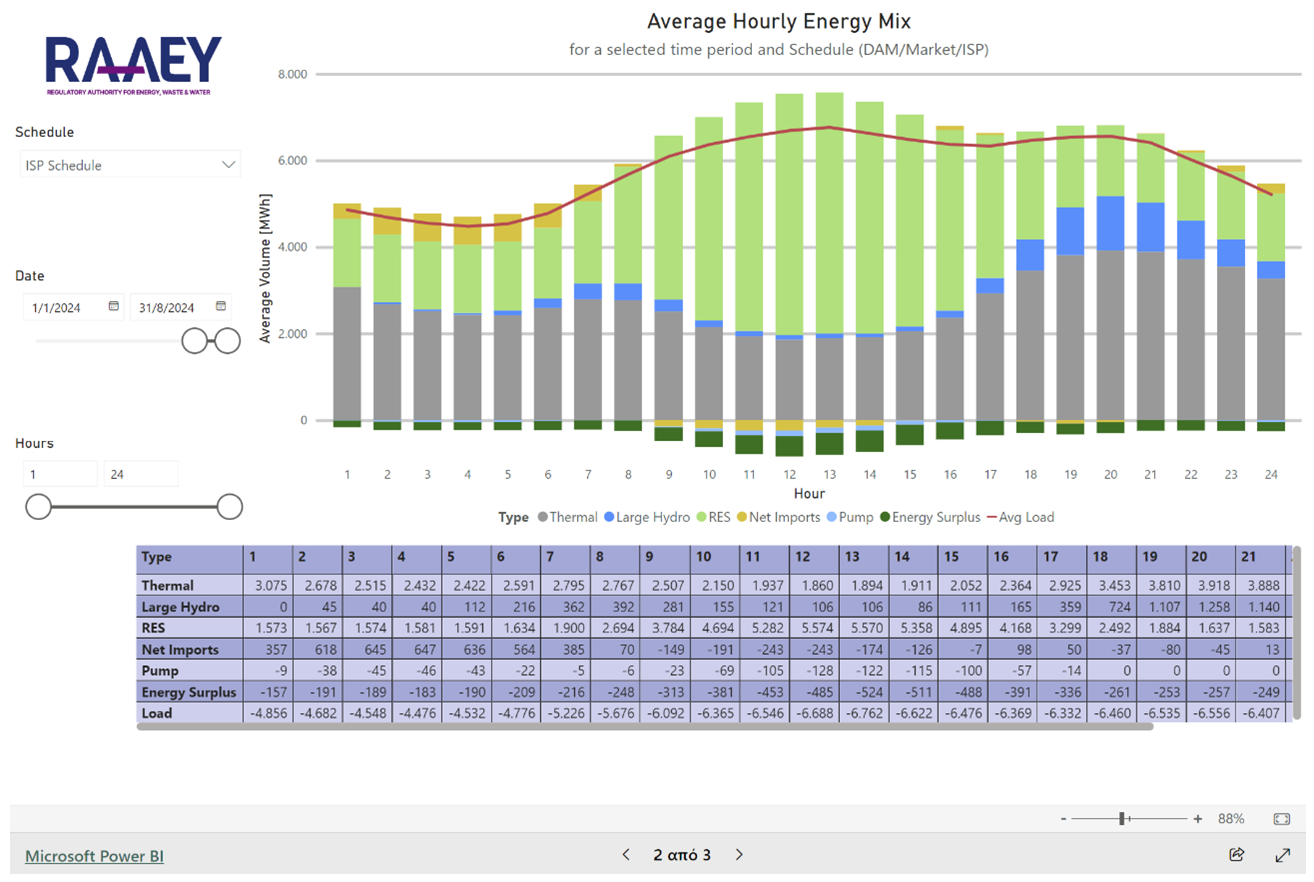1314x882 pixels.
Task: Toggle the Net Imports legend item
Action: tap(778, 517)
